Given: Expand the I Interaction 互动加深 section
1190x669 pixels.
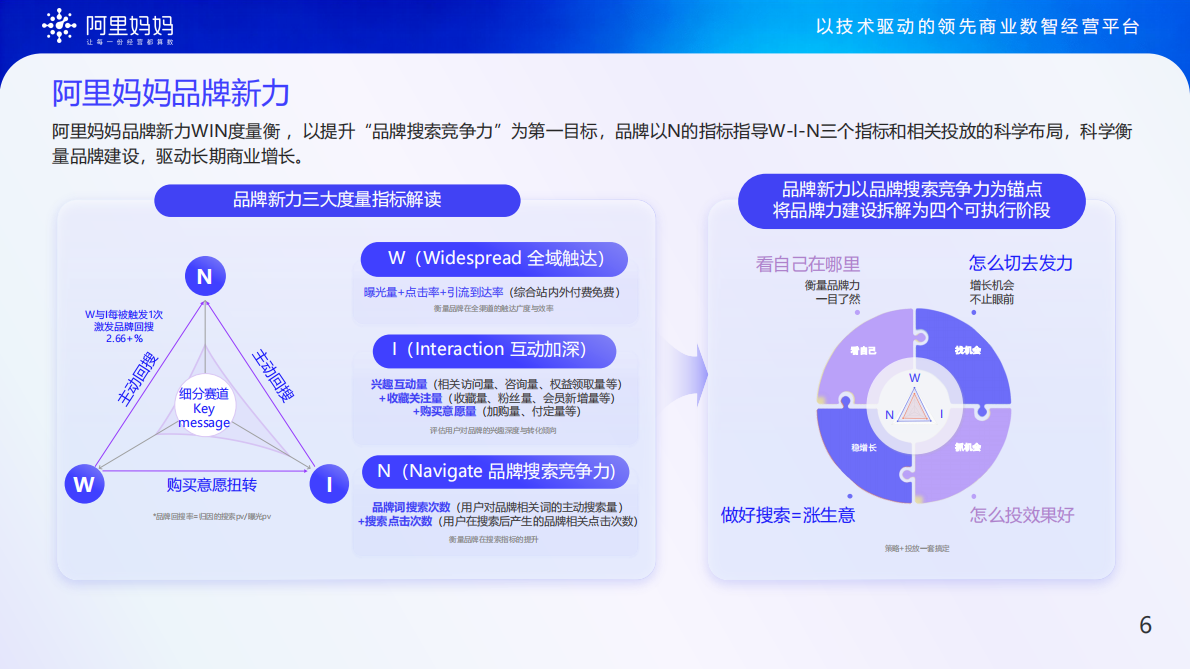Looking at the screenshot, I should click(x=494, y=351).
